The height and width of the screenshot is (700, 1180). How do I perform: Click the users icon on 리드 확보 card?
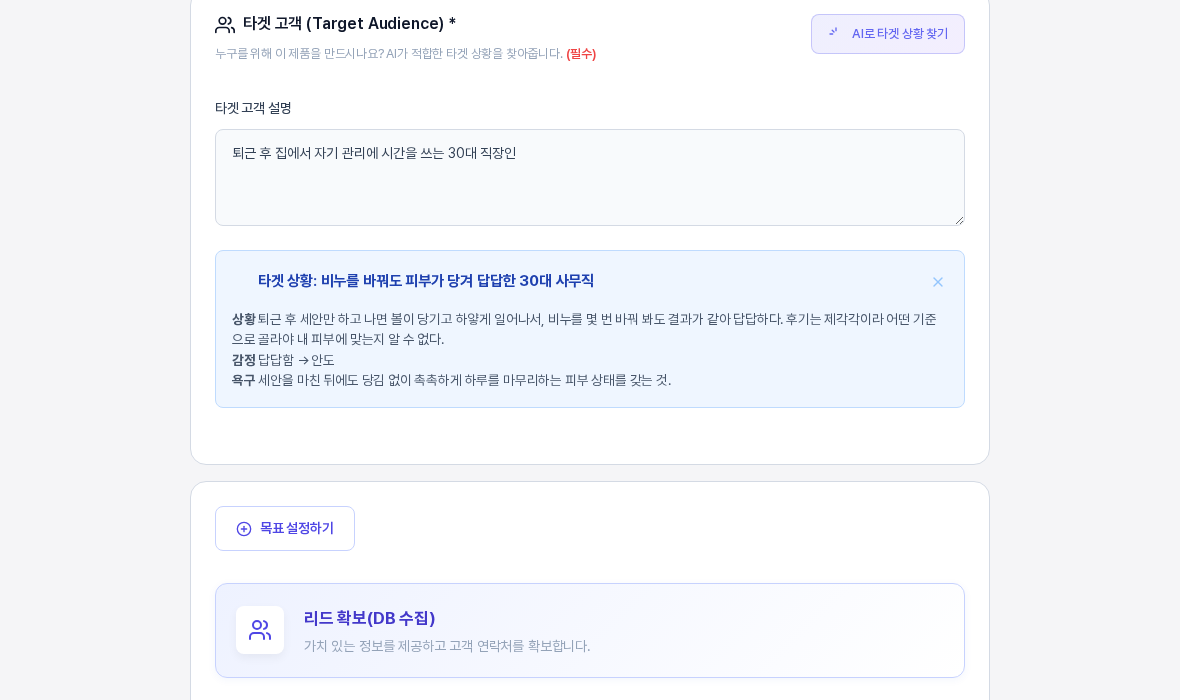tap(260, 630)
